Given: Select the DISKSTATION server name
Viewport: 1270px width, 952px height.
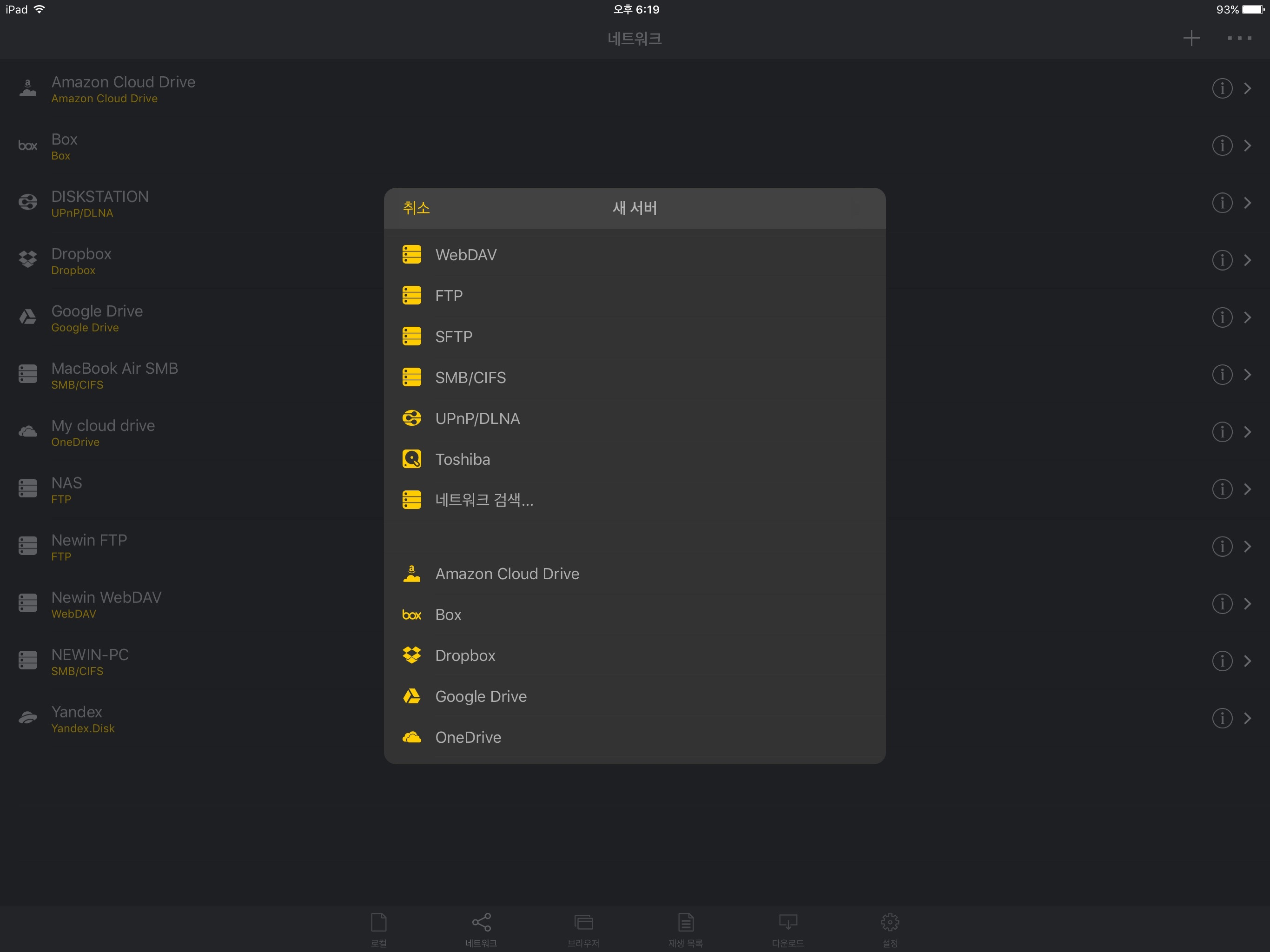Looking at the screenshot, I should (x=100, y=197).
